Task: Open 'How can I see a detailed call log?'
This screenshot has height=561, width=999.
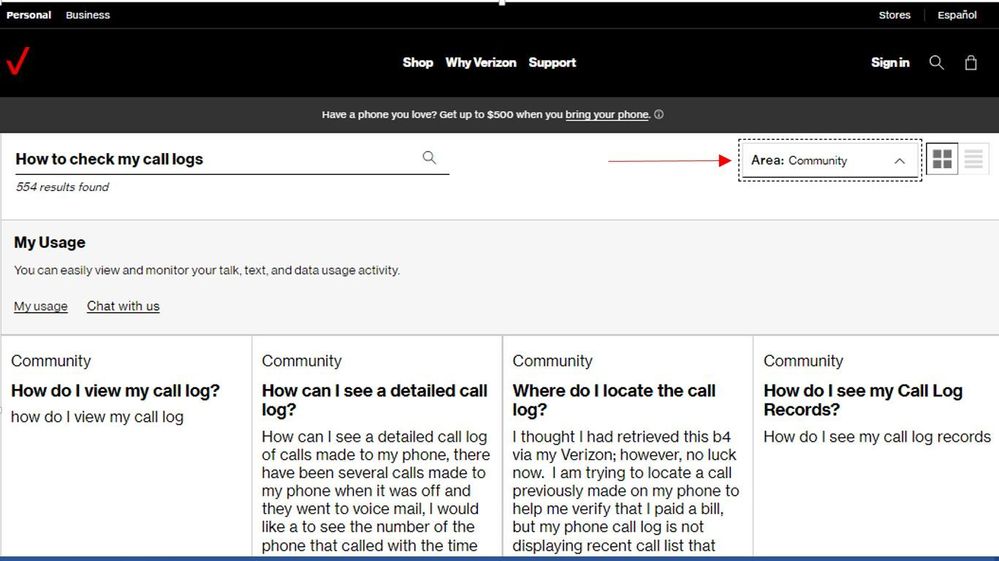Action: (375, 400)
